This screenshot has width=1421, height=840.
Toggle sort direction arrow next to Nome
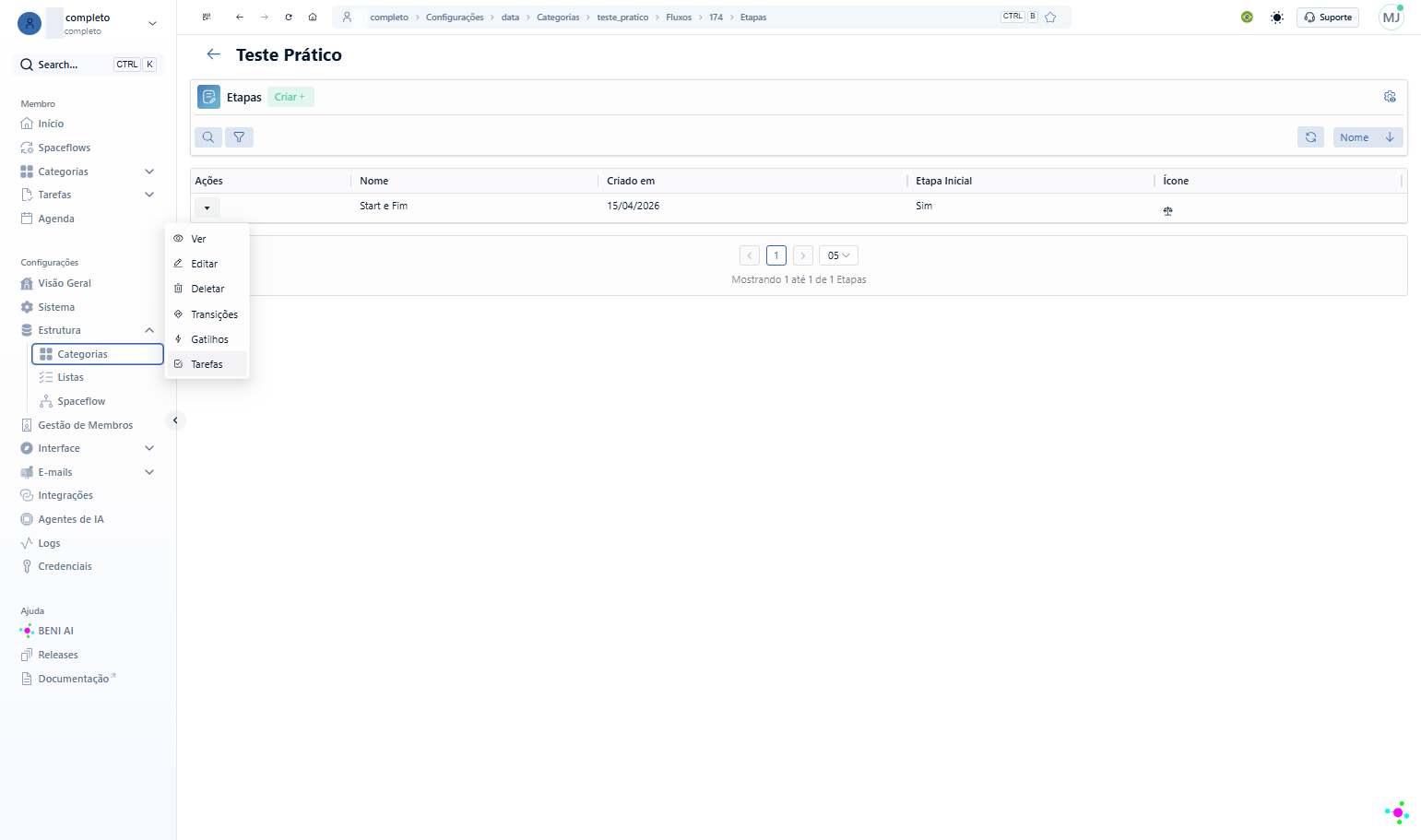coord(1390,137)
